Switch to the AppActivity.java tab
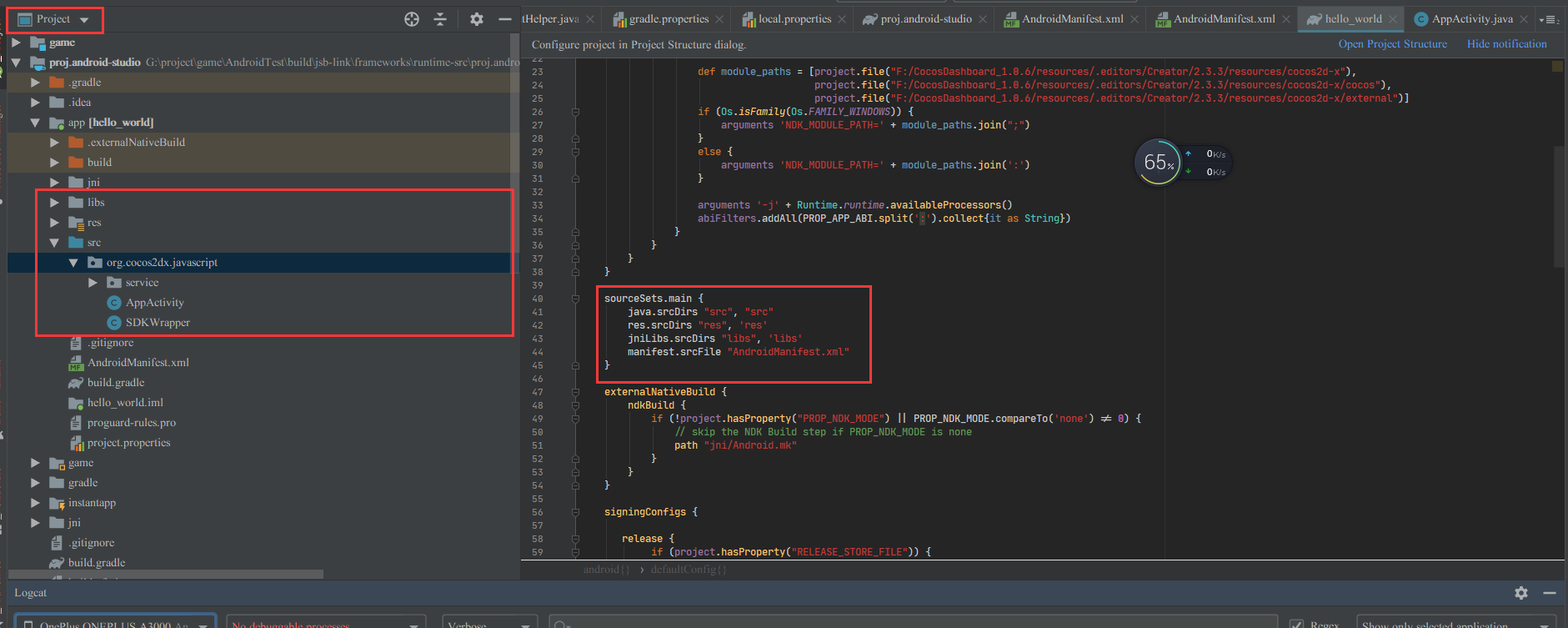This screenshot has height=628, width=1568. (x=1471, y=19)
